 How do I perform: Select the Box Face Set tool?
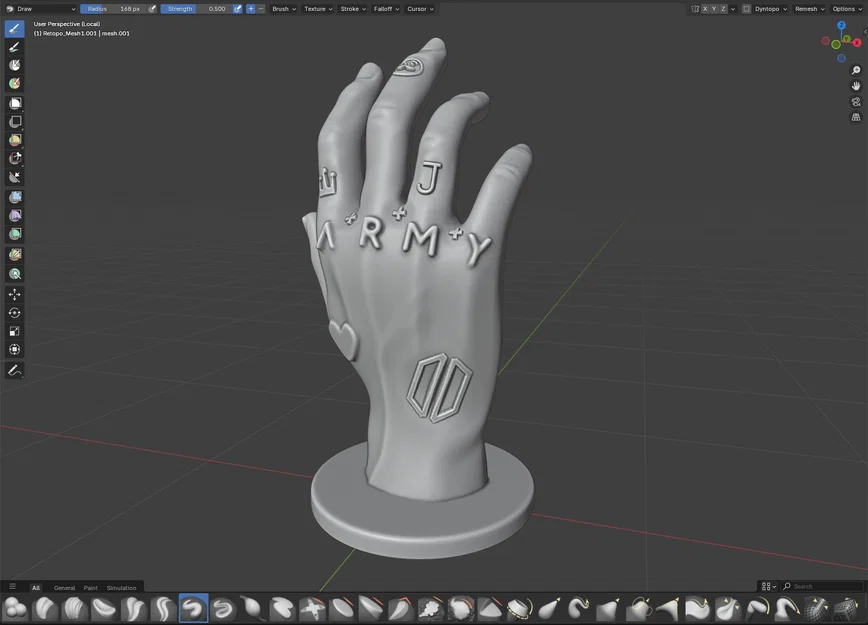click(x=15, y=140)
